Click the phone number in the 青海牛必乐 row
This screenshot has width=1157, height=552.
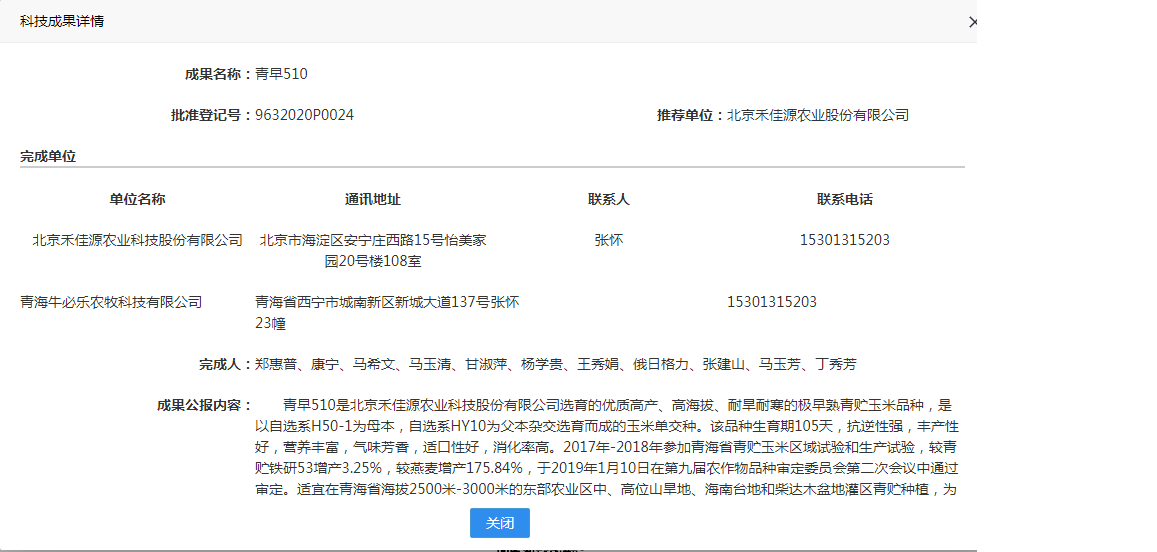coord(771,302)
